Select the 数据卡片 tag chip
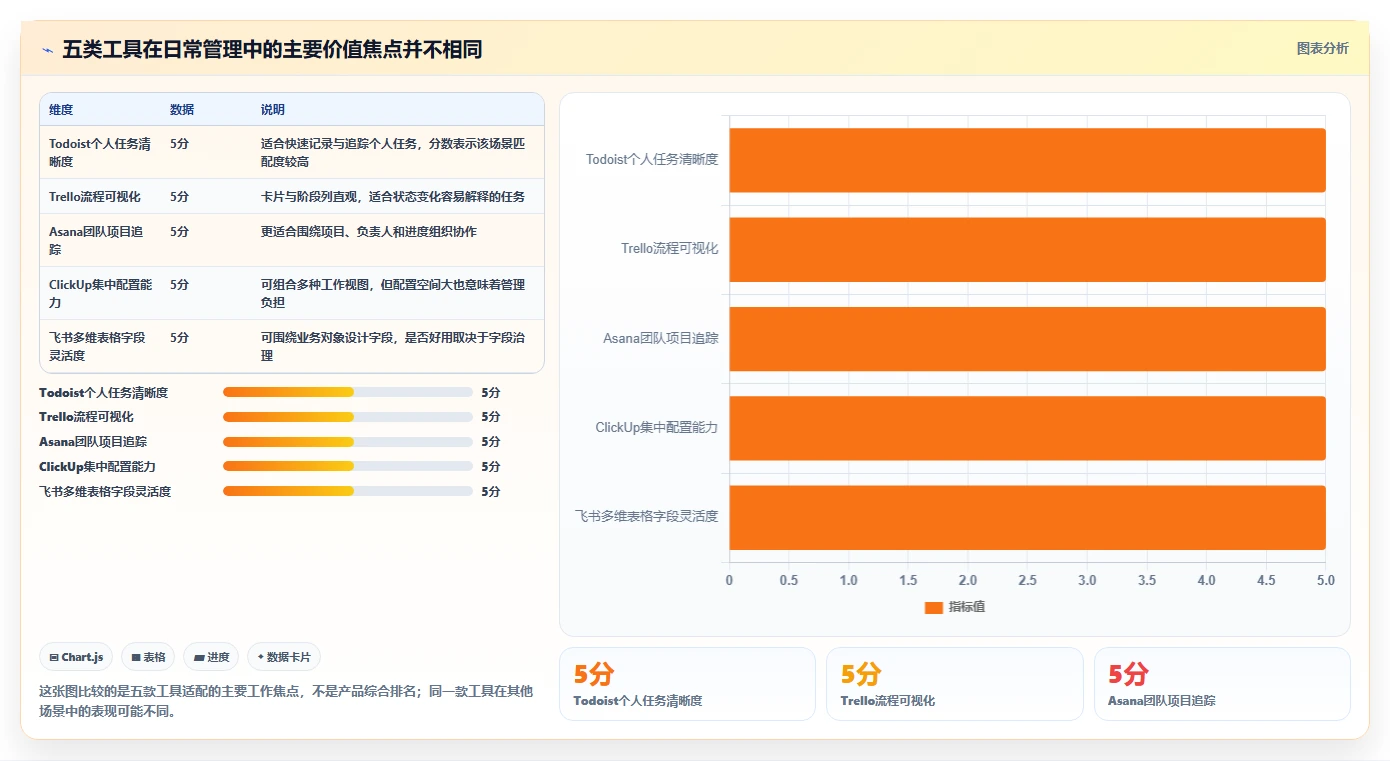The image size is (1390, 761). (x=284, y=657)
